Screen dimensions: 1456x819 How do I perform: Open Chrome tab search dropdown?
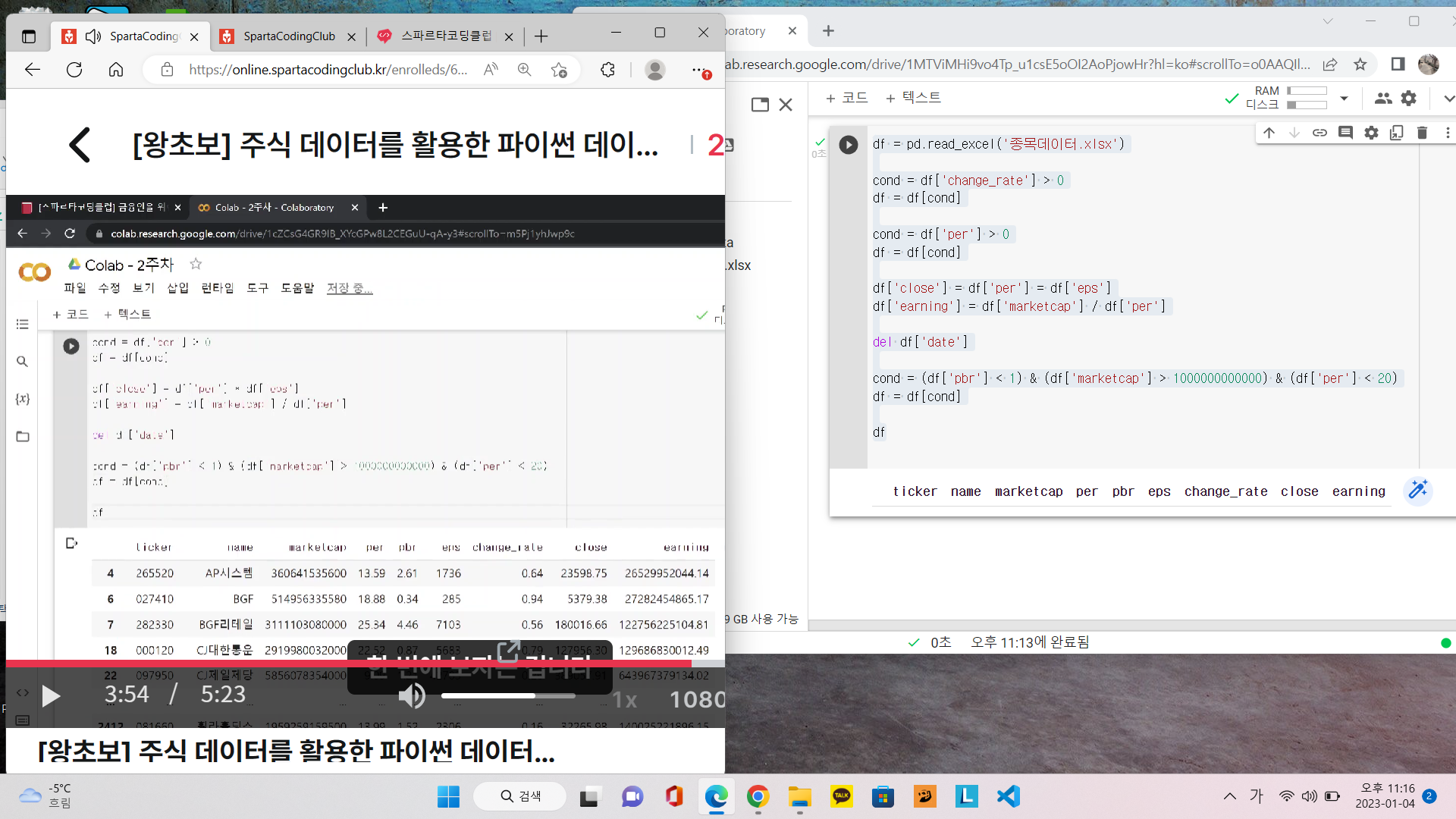click(1328, 21)
